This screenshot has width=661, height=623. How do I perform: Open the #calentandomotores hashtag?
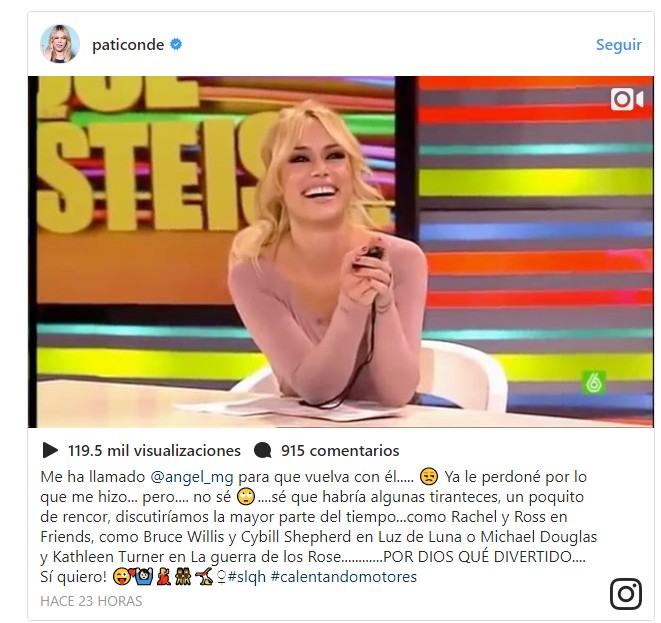[344, 577]
